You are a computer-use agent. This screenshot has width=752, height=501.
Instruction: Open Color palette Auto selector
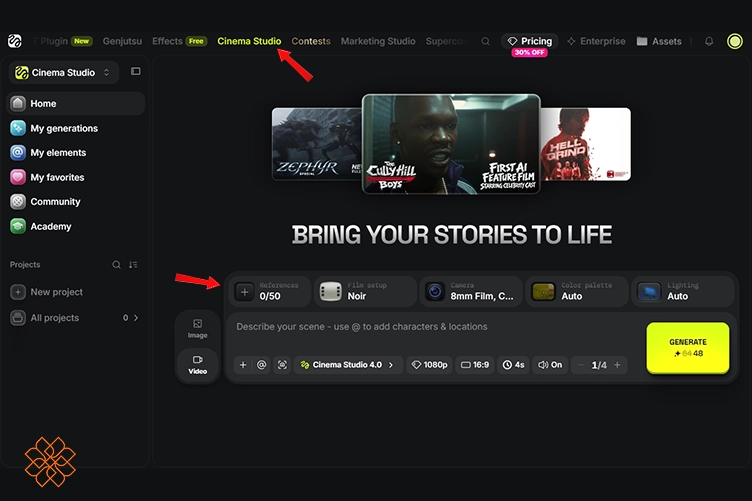click(x=577, y=291)
